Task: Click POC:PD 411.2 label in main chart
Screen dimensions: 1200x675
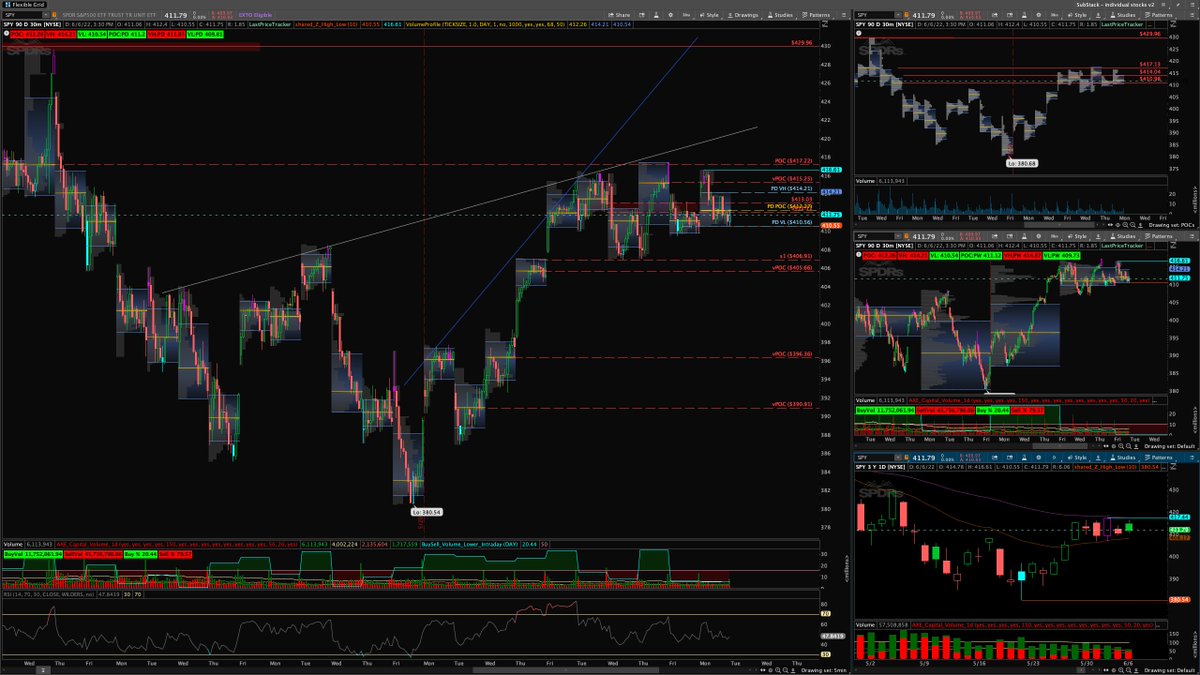Action: [x=127, y=34]
